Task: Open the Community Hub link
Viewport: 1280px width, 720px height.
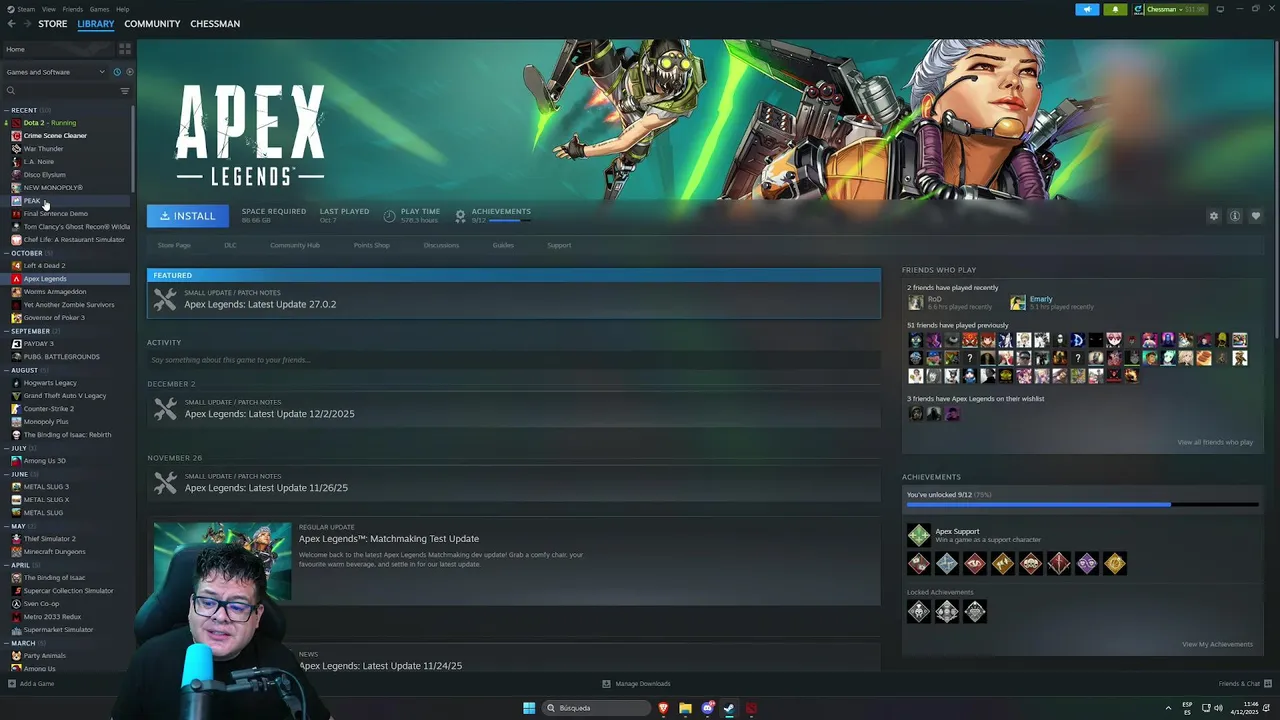Action: pos(294,245)
